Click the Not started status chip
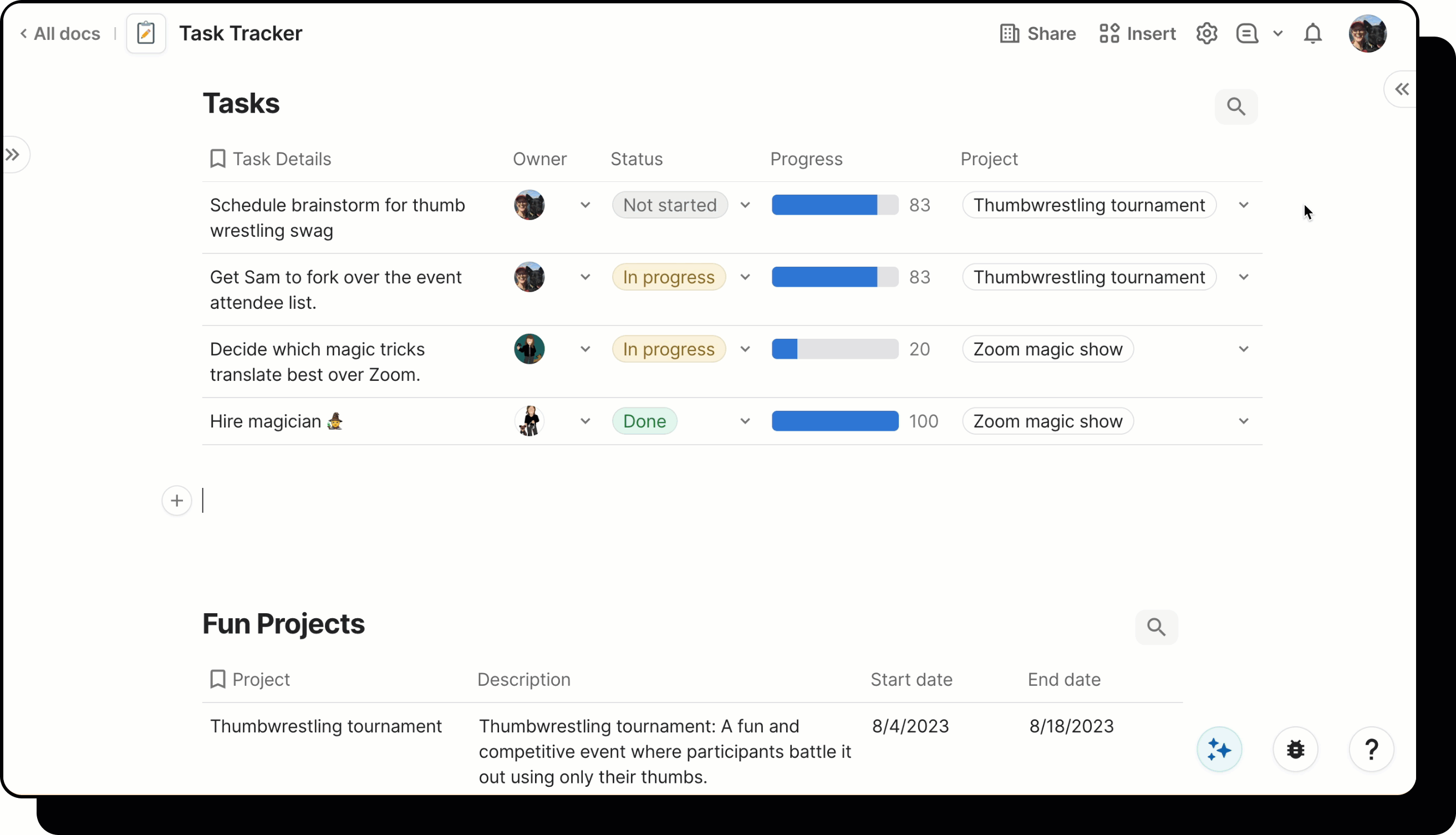Image resolution: width=1456 pixels, height=835 pixels. pos(670,205)
